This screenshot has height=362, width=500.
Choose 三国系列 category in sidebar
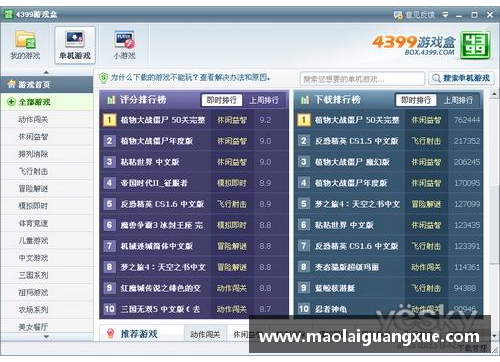(47, 275)
